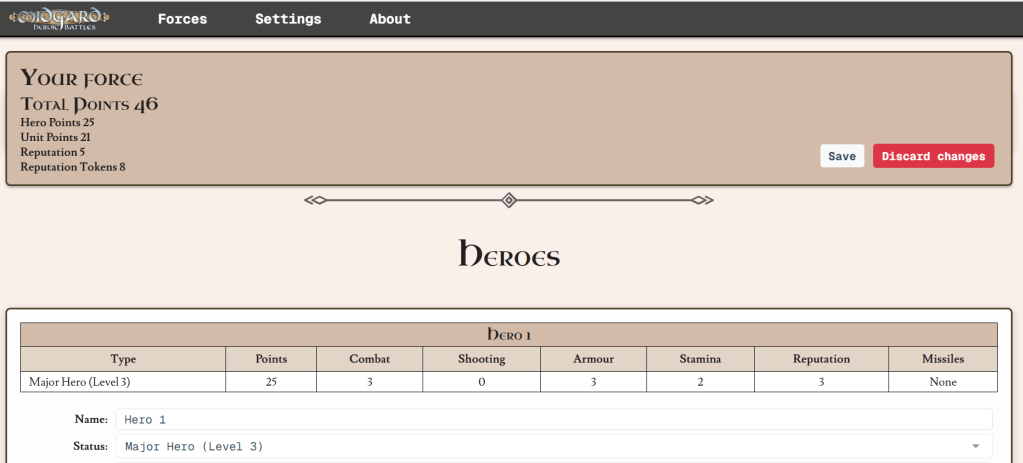Screen dimensions: 1023x463
Task: Click the Total Points 46 summary line
Action: [x=89, y=104]
